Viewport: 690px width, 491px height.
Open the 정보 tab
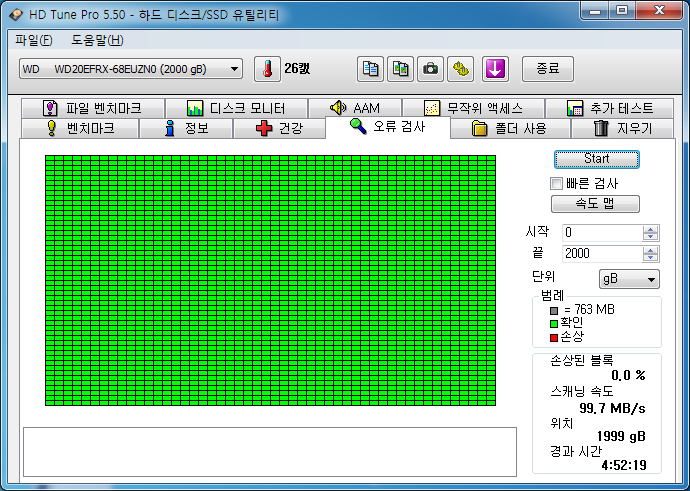186,128
